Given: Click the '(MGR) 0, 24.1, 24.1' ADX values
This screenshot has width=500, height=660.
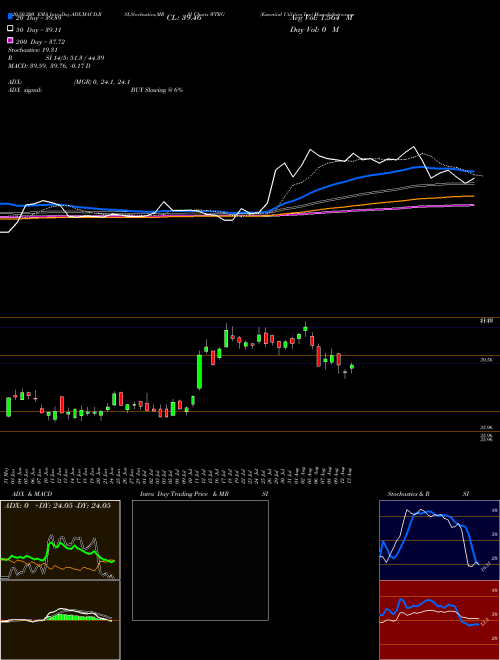Looking at the screenshot, I should 102,82.
